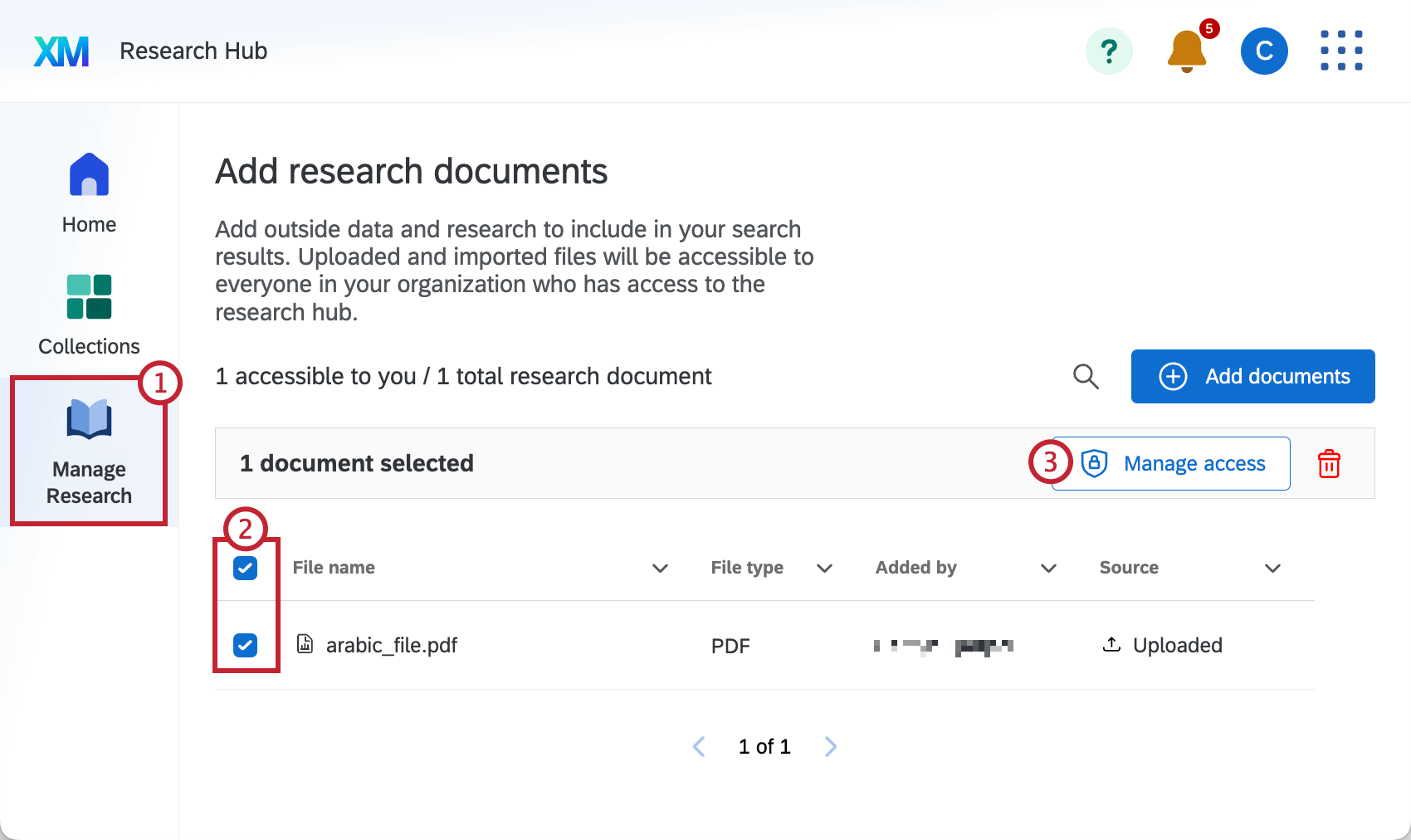Open the File type filter dropdown

(x=824, y=569)
